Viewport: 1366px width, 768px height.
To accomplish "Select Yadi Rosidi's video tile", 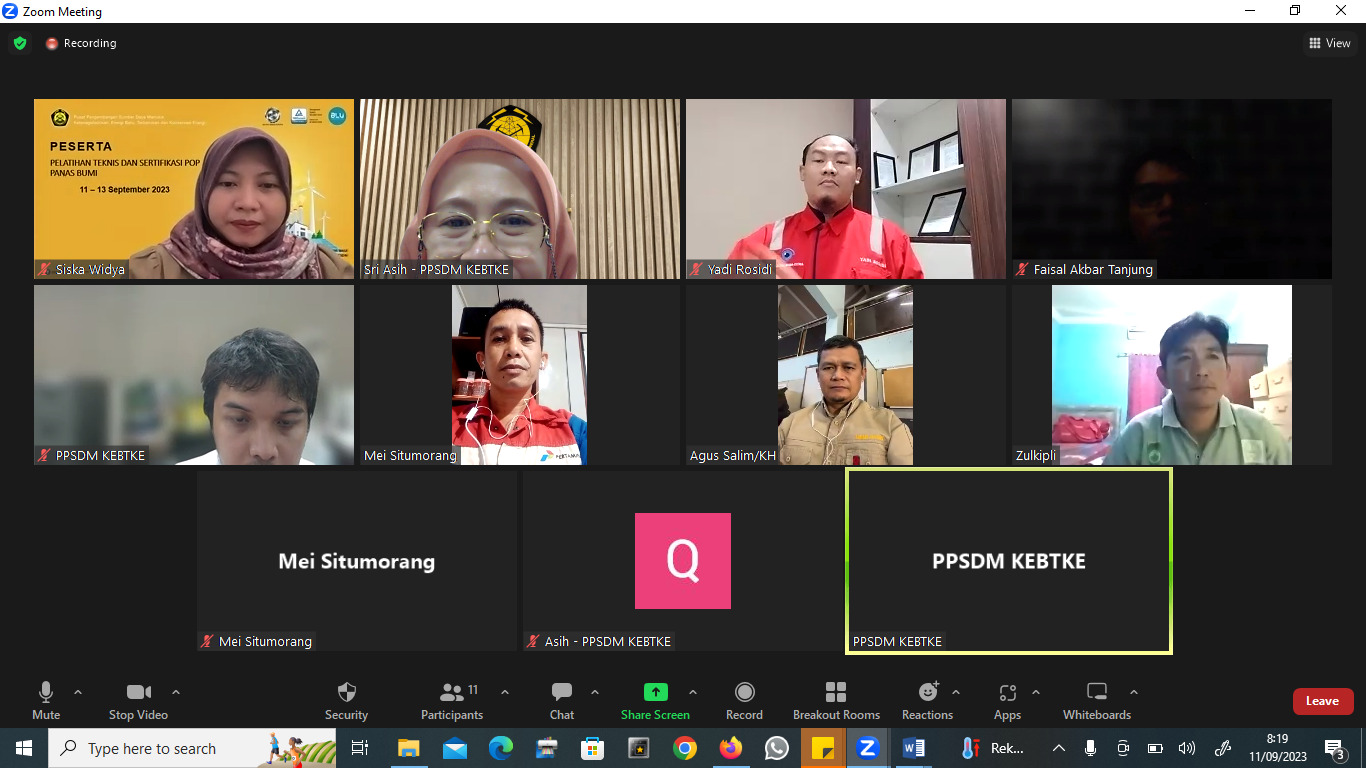I will pyautogui.click(x=845, y=188).
